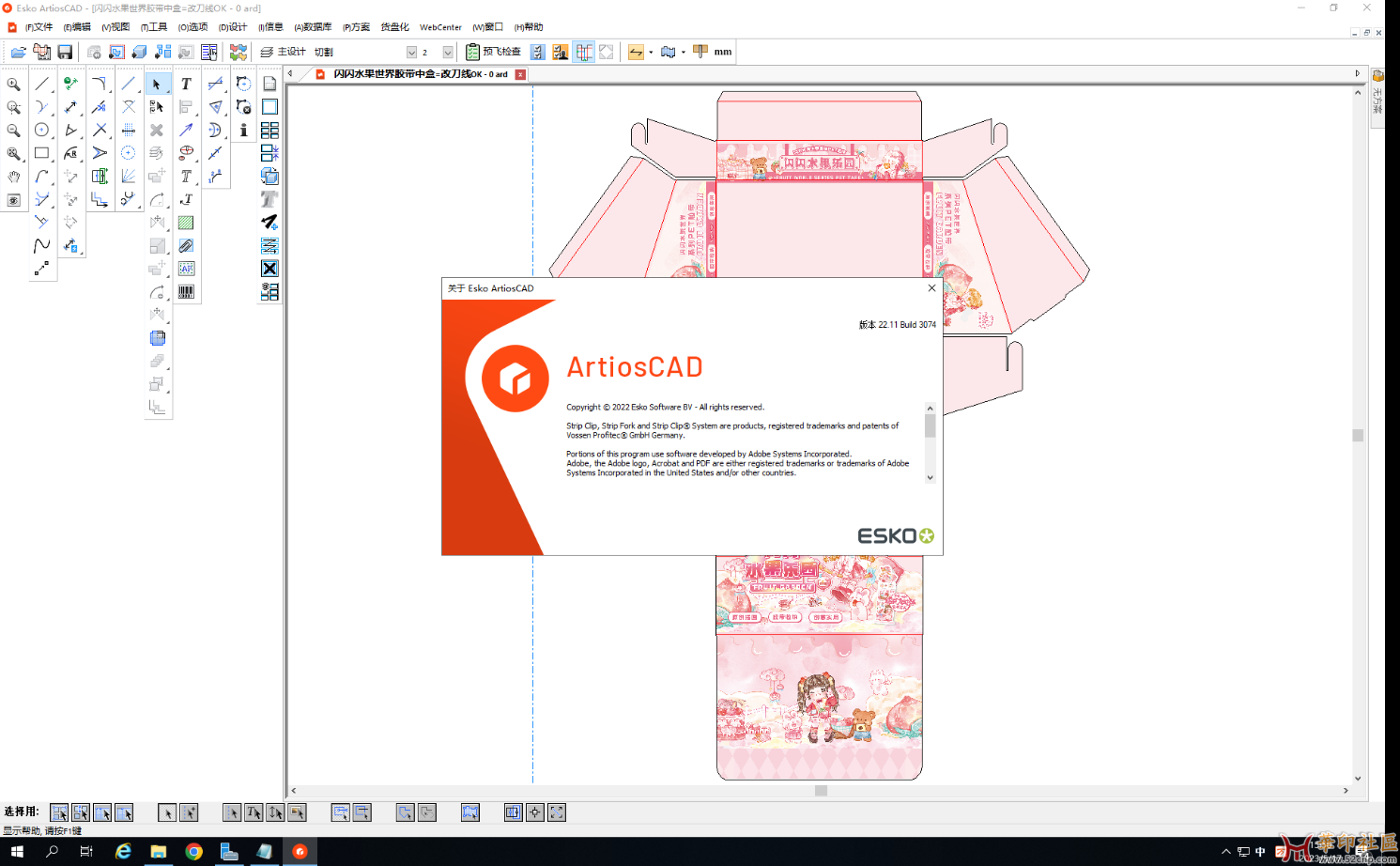Screen dimensions: 1400x866
Task: Click the arrow-plus annotation tool
Action: pyautogui.click(x=269, y=223)
